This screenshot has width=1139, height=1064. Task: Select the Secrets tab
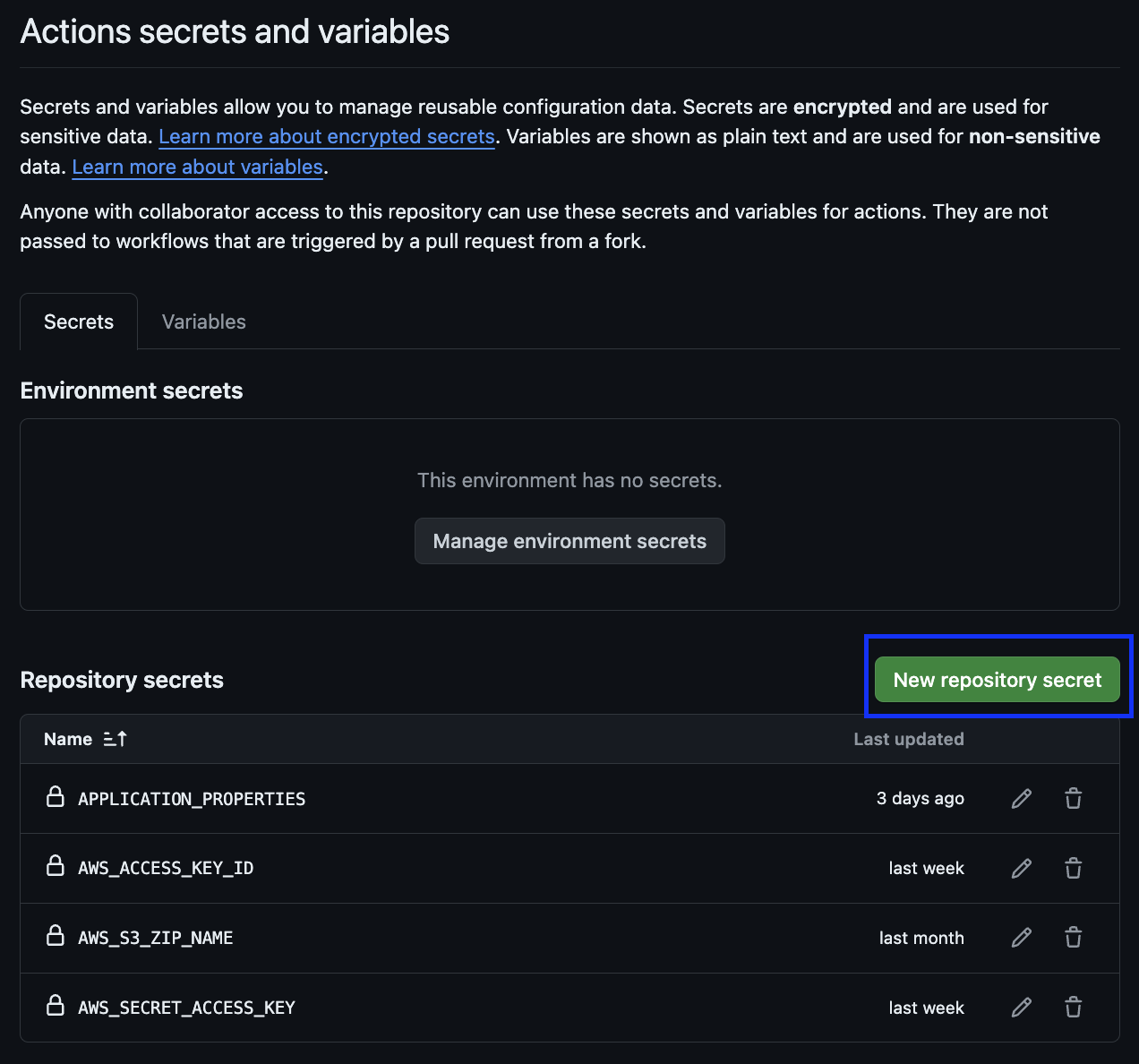tap(79, 322)
